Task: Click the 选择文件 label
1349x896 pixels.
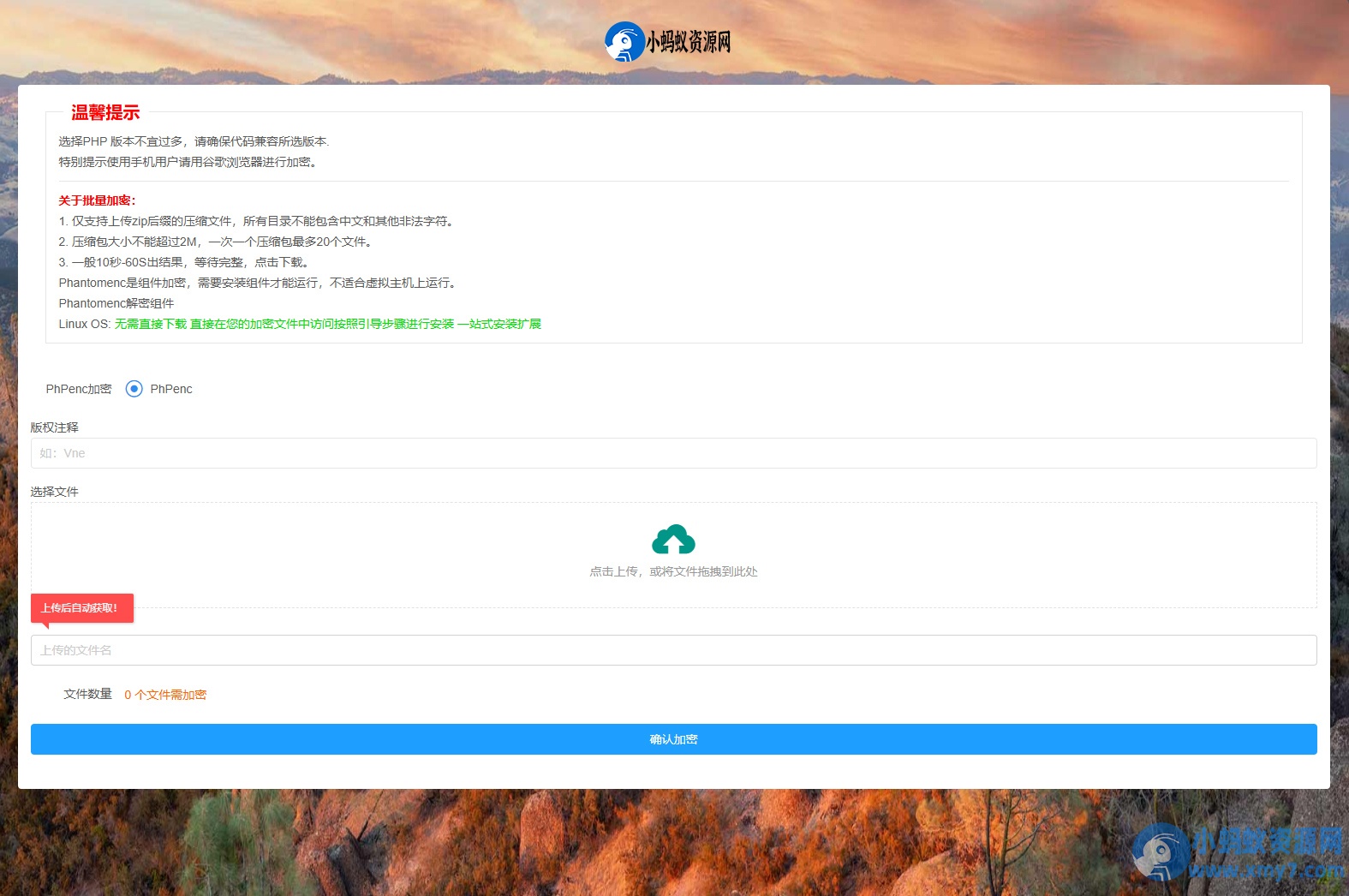Action: [x=54, y=492]
